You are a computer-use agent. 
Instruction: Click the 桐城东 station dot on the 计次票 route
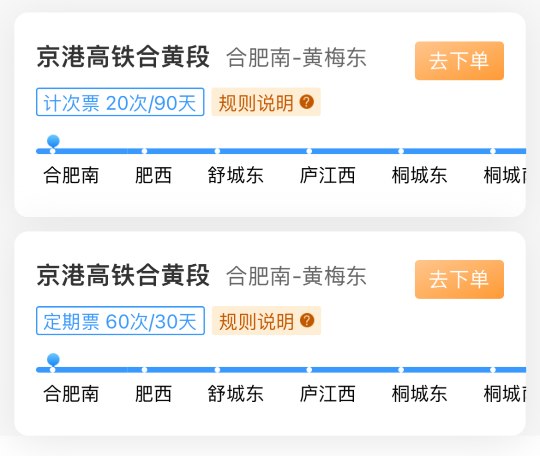click(x=401, y=151)
